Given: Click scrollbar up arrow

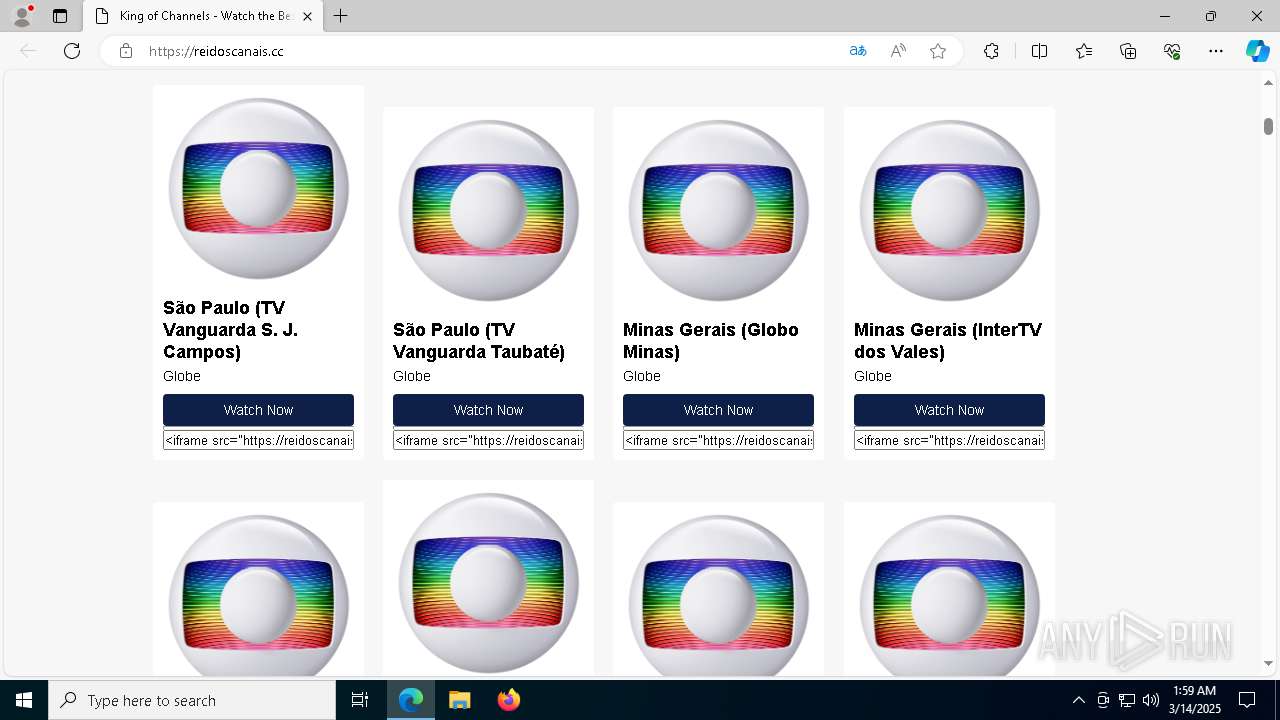Looking at the screenshot, I should pyautogui.click(x=1268, y=85).
